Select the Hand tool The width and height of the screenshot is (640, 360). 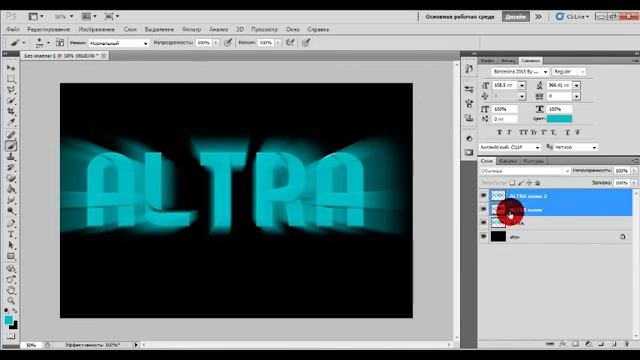11,290
